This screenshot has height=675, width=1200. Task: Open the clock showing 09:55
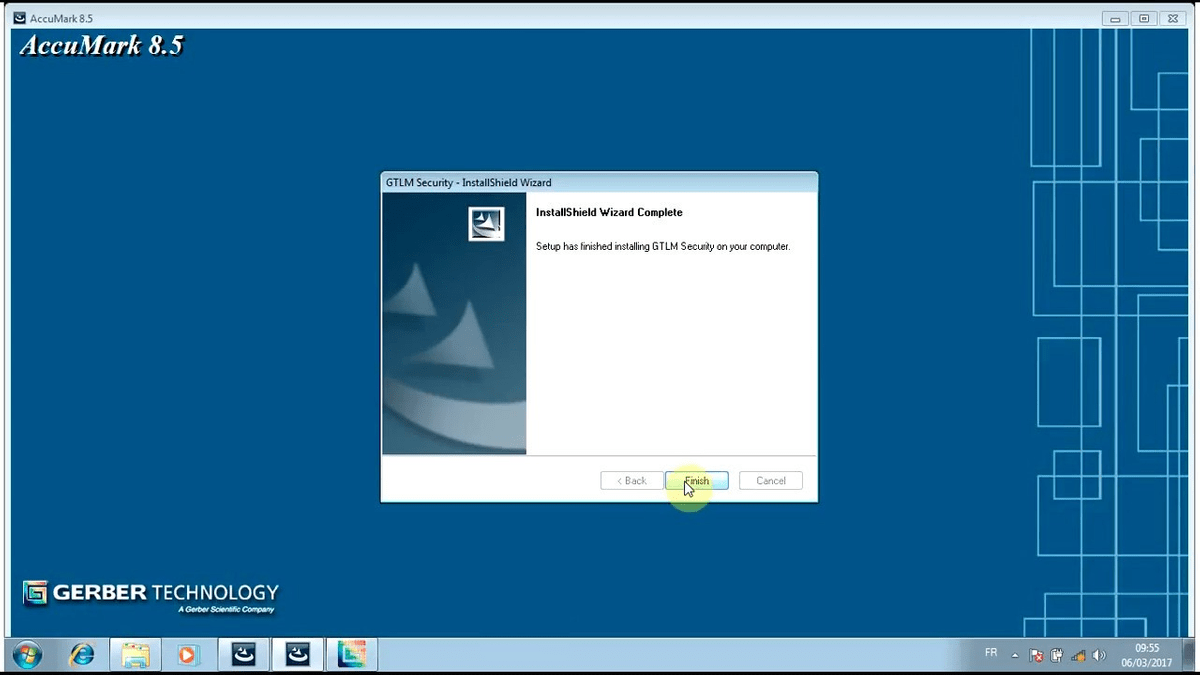click(x=1147, y=654)
